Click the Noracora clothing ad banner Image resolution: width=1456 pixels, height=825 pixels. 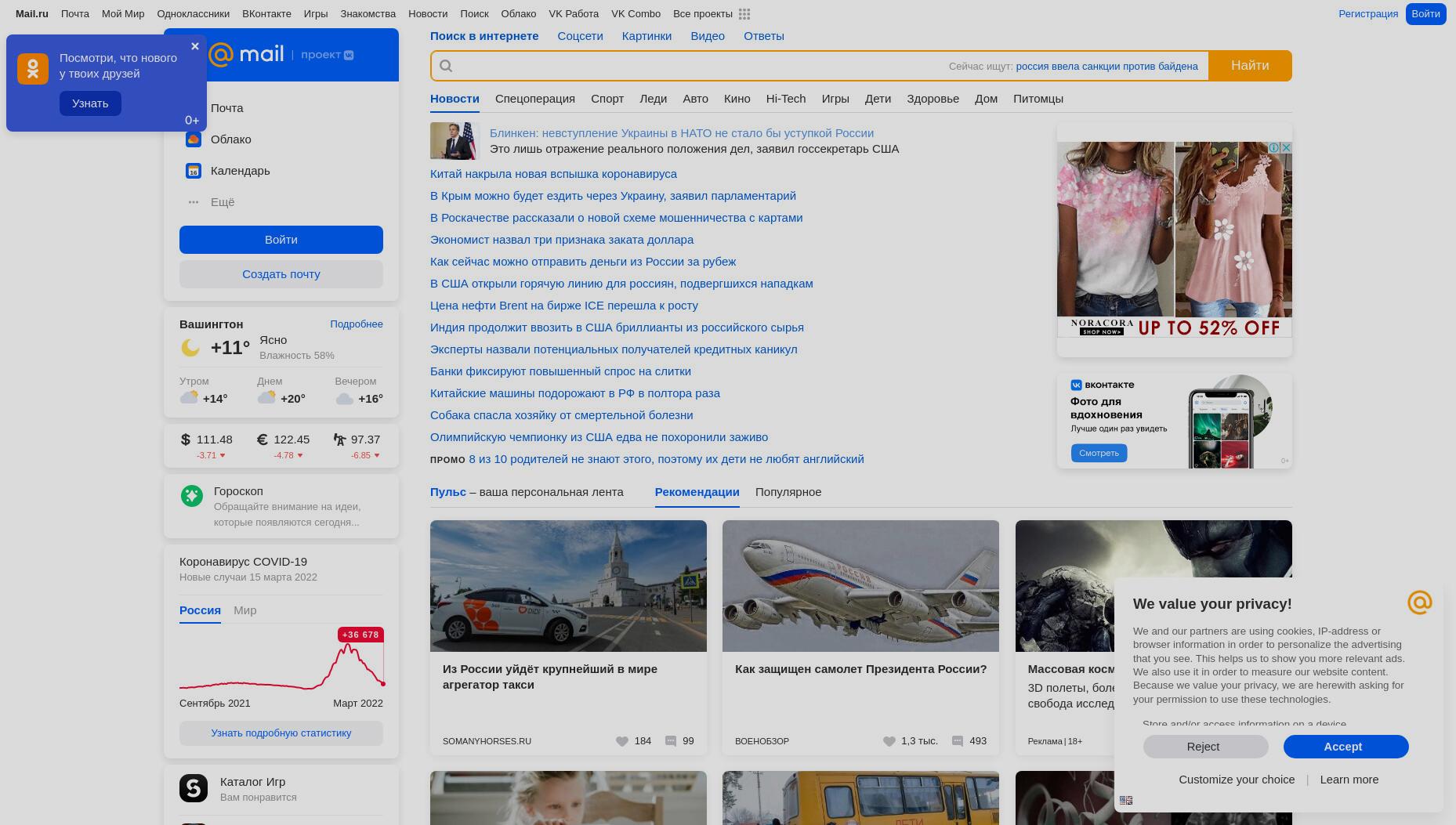(x=1174, y=240)
